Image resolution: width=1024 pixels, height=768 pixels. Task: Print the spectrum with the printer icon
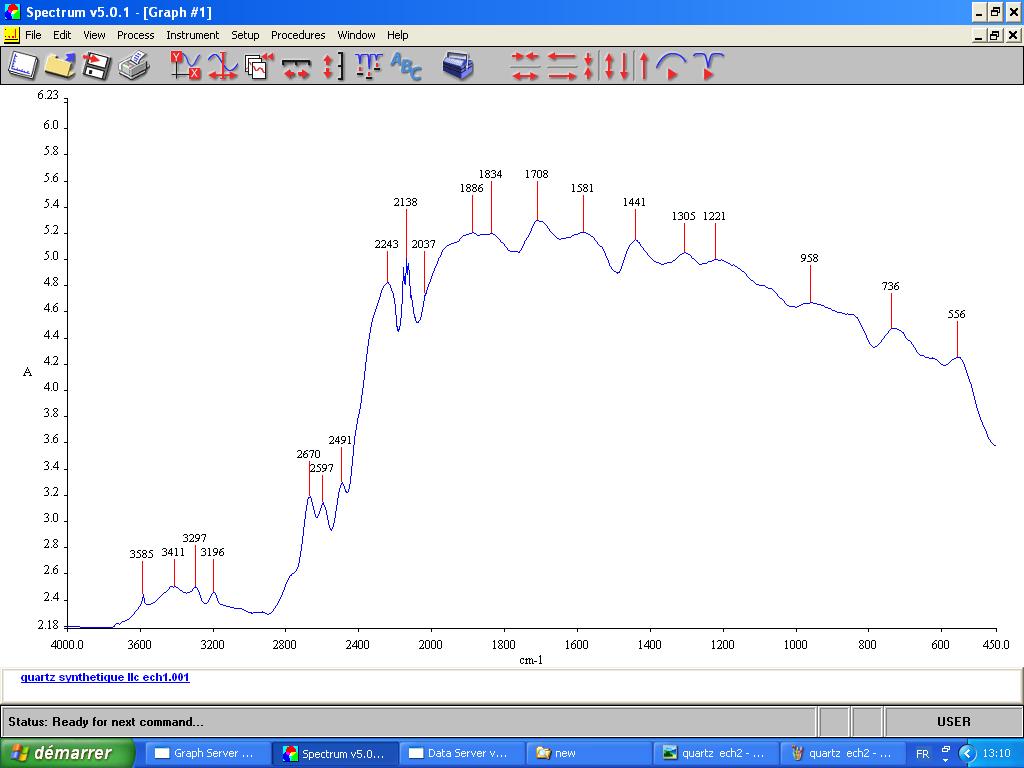click(133, 66)
